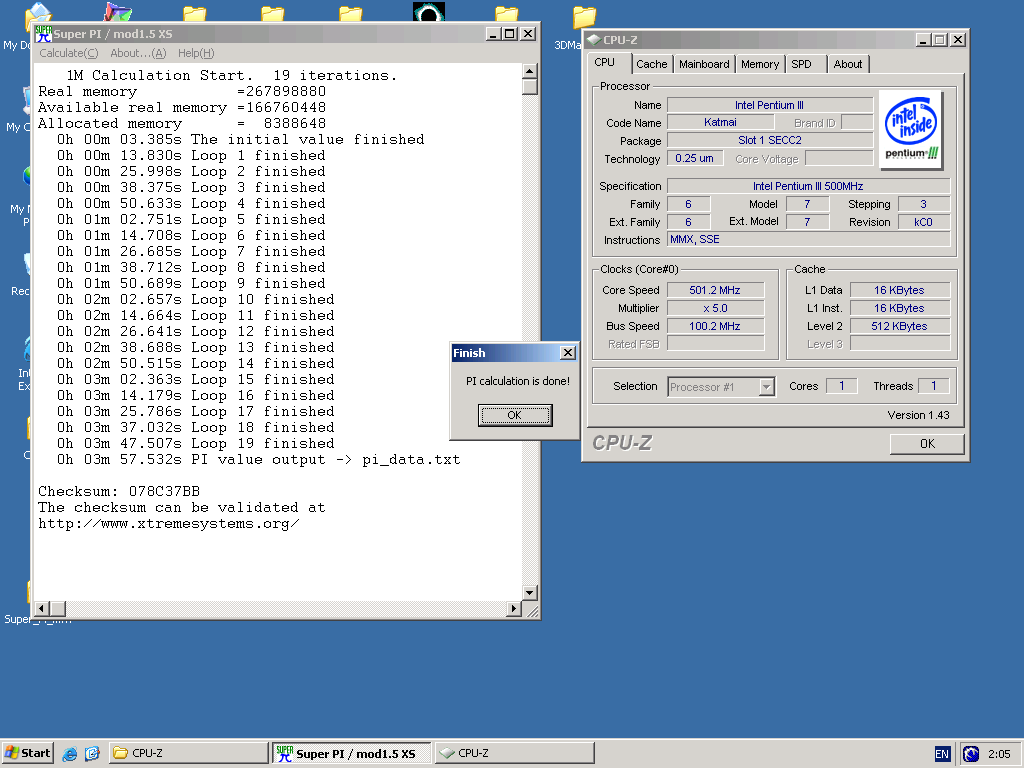Screen dimensions: 1024x768
Task: Open the black circle desktop icon
Action: 429,12
